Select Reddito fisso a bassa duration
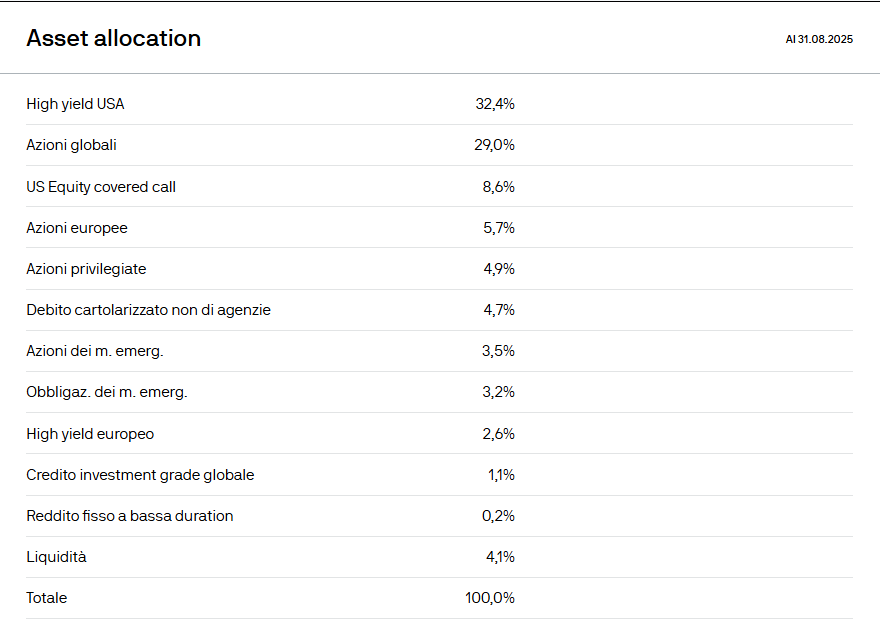The height and width of the screenshot is (625, 880). pos(129,516)
